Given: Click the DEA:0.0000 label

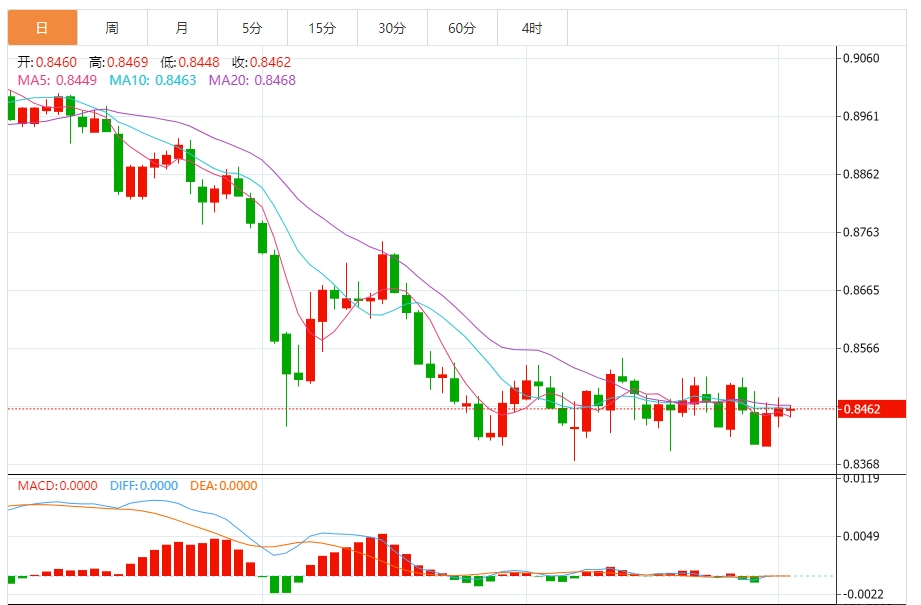Looking at the screenshot, I should click(x=224, y=486).
